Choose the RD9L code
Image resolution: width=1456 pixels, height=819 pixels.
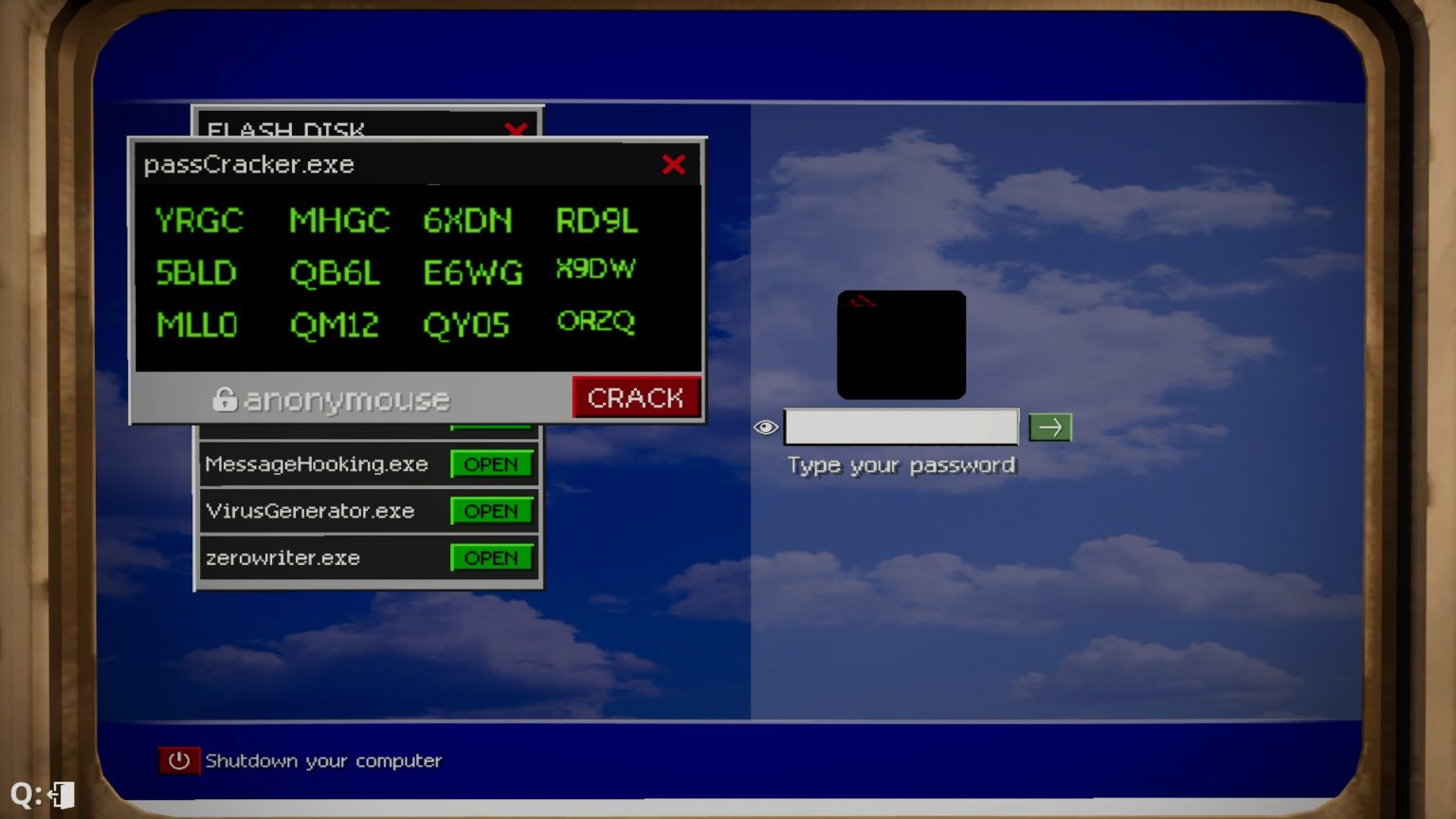coord(596,221)
